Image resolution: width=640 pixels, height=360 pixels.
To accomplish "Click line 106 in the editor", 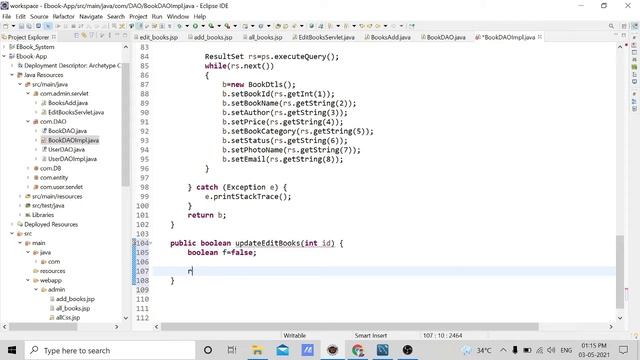I will pyautogui.click(x=384, y=262).
